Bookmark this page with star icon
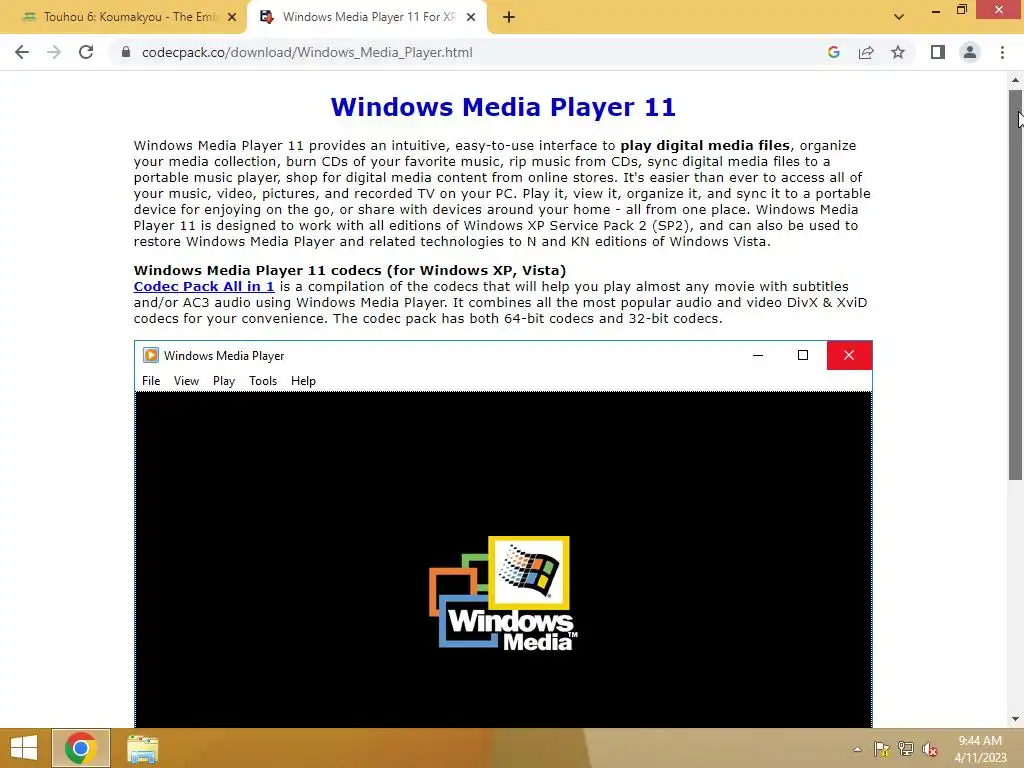Viewport: 1024px width, 768px height. (x=898, y=52)
